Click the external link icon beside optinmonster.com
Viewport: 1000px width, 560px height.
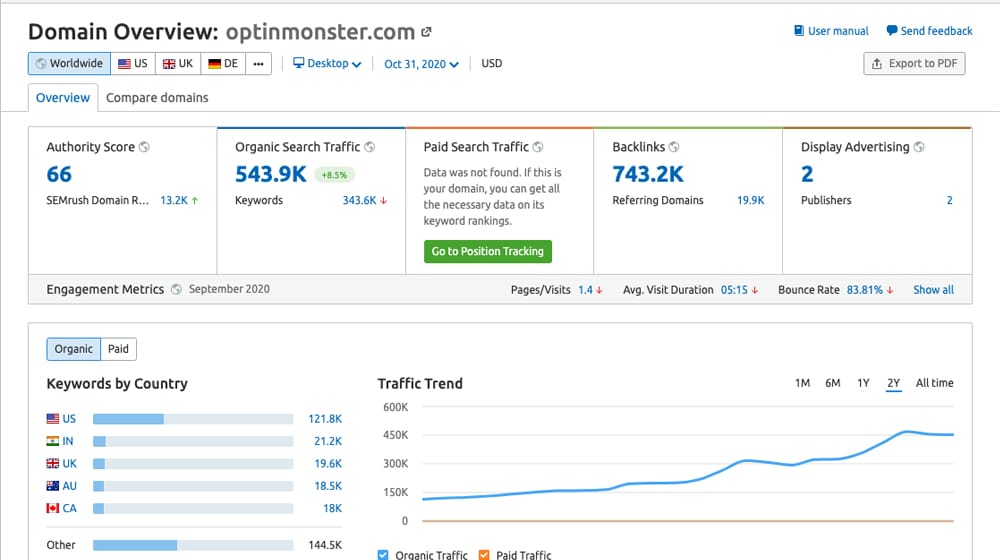(x=427, y=32)
